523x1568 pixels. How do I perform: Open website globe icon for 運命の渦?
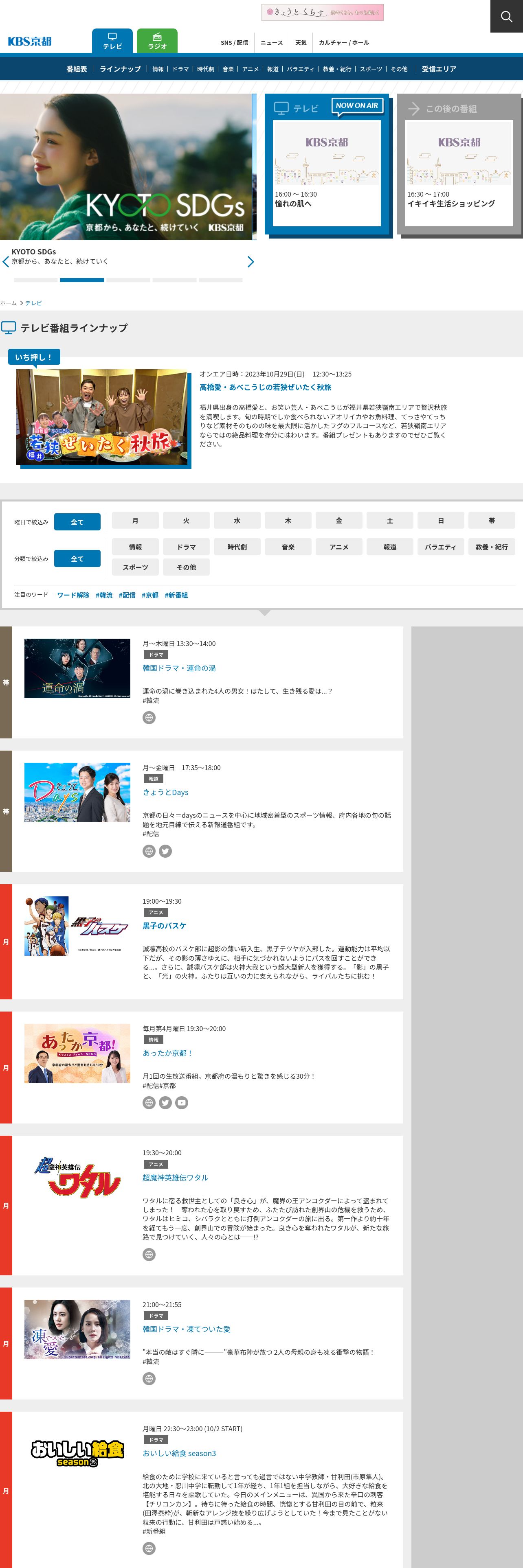tap(149, 718)
